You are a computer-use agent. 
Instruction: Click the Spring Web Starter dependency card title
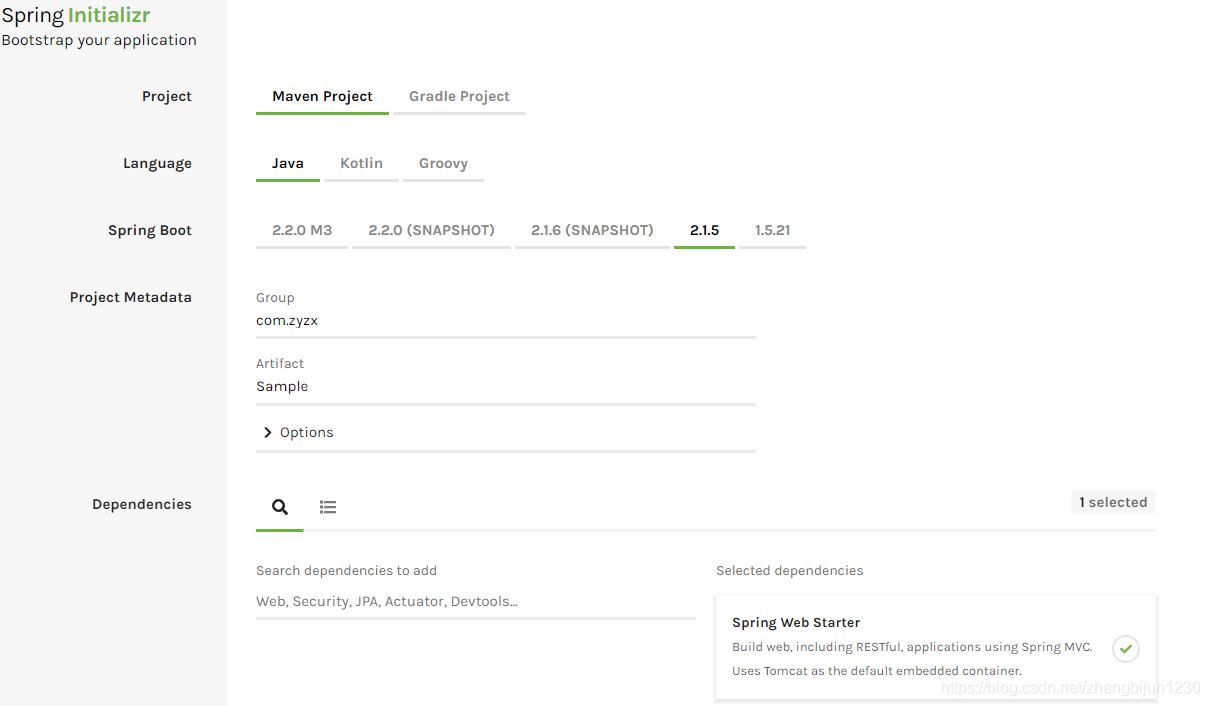coord(796,623)
